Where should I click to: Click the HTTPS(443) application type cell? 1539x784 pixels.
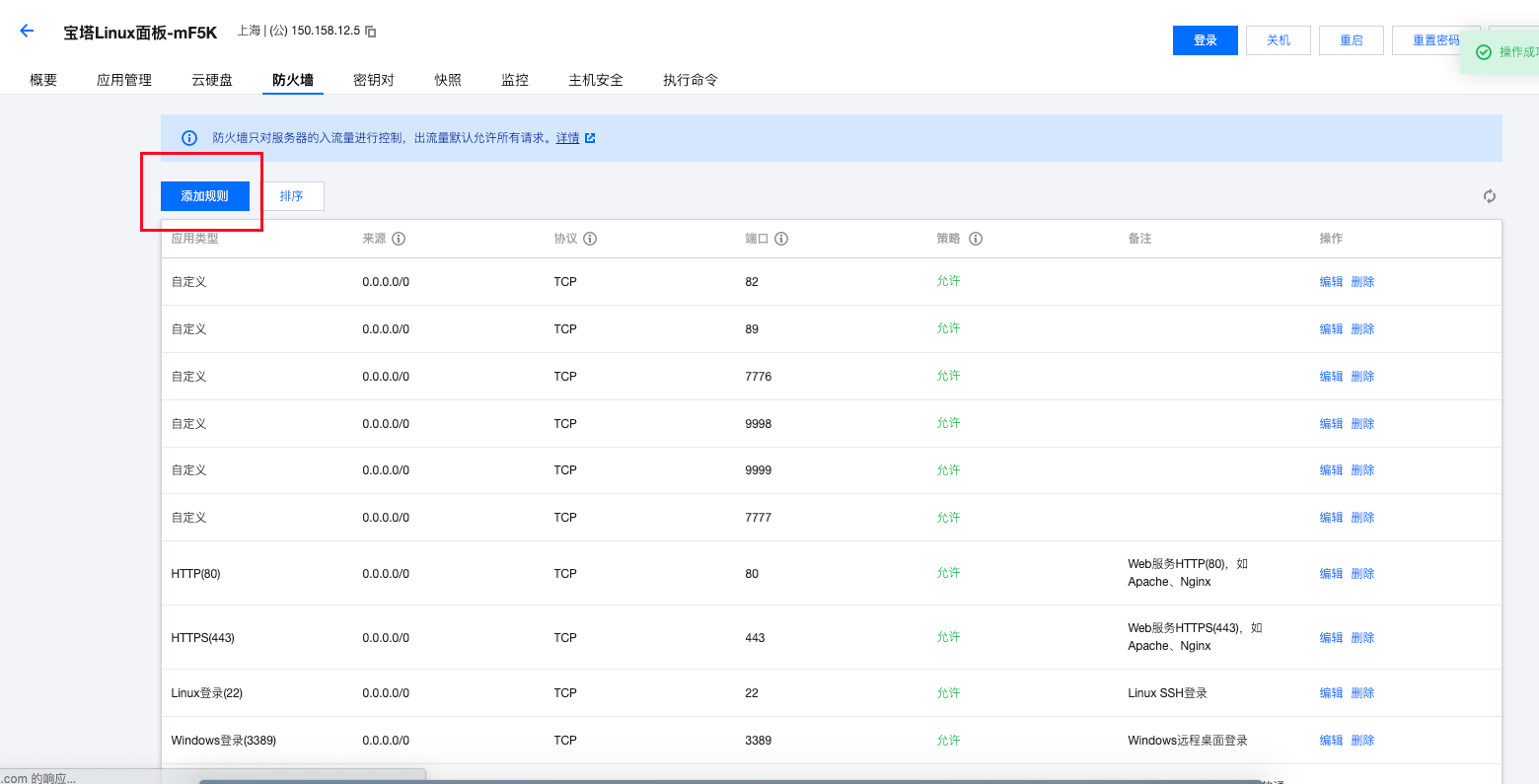(203, 638)
